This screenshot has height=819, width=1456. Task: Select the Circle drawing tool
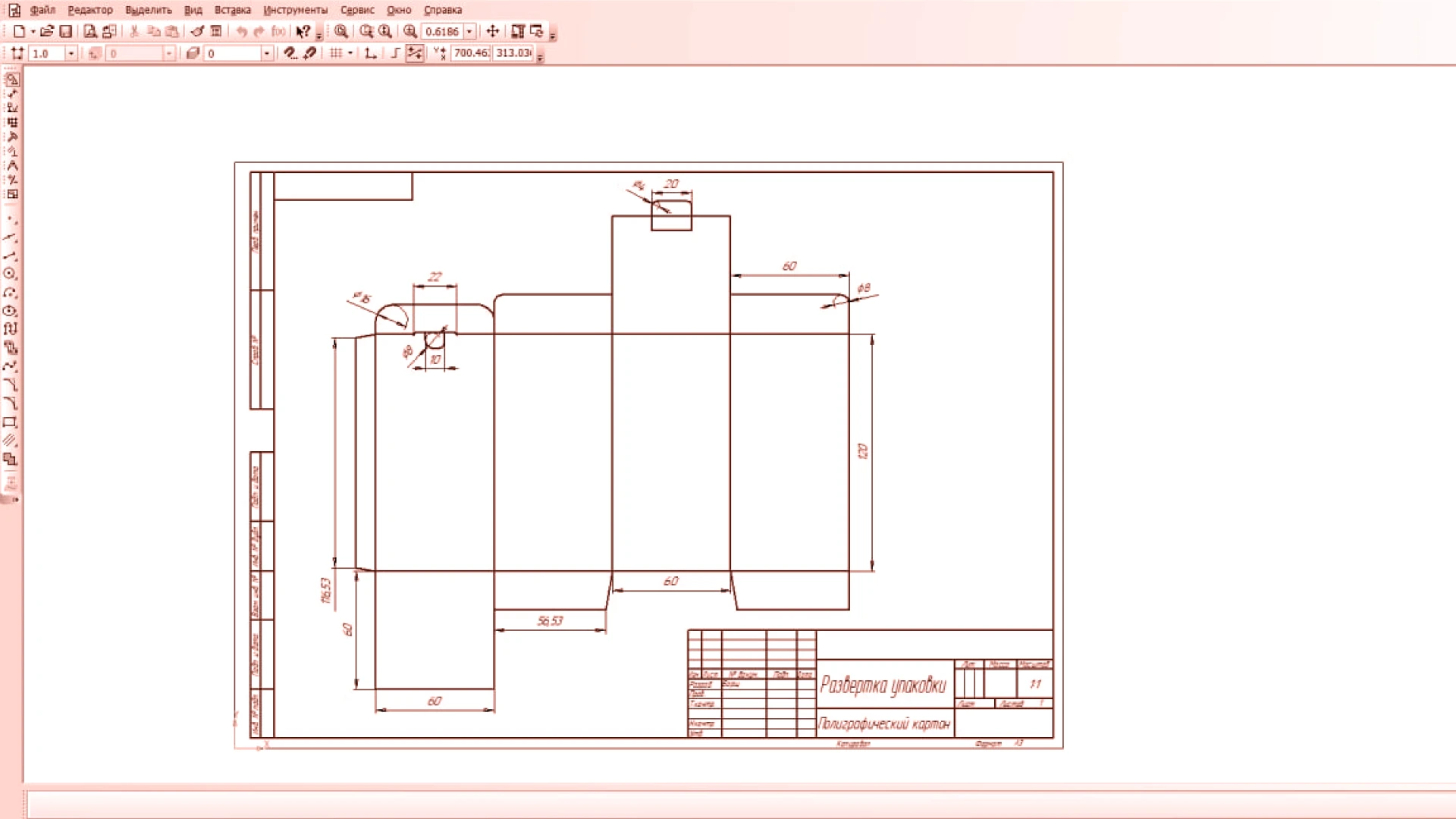(10, 274)
